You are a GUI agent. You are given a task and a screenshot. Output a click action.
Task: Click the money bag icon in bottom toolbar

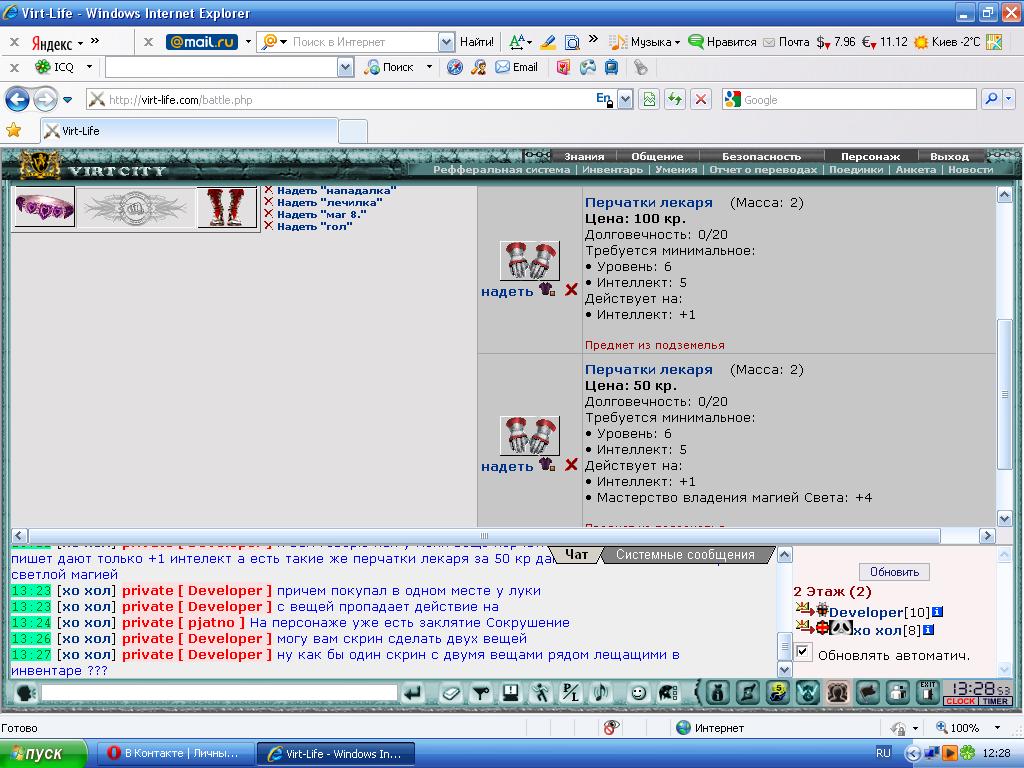pyautogui.click(x=718, y=692)
